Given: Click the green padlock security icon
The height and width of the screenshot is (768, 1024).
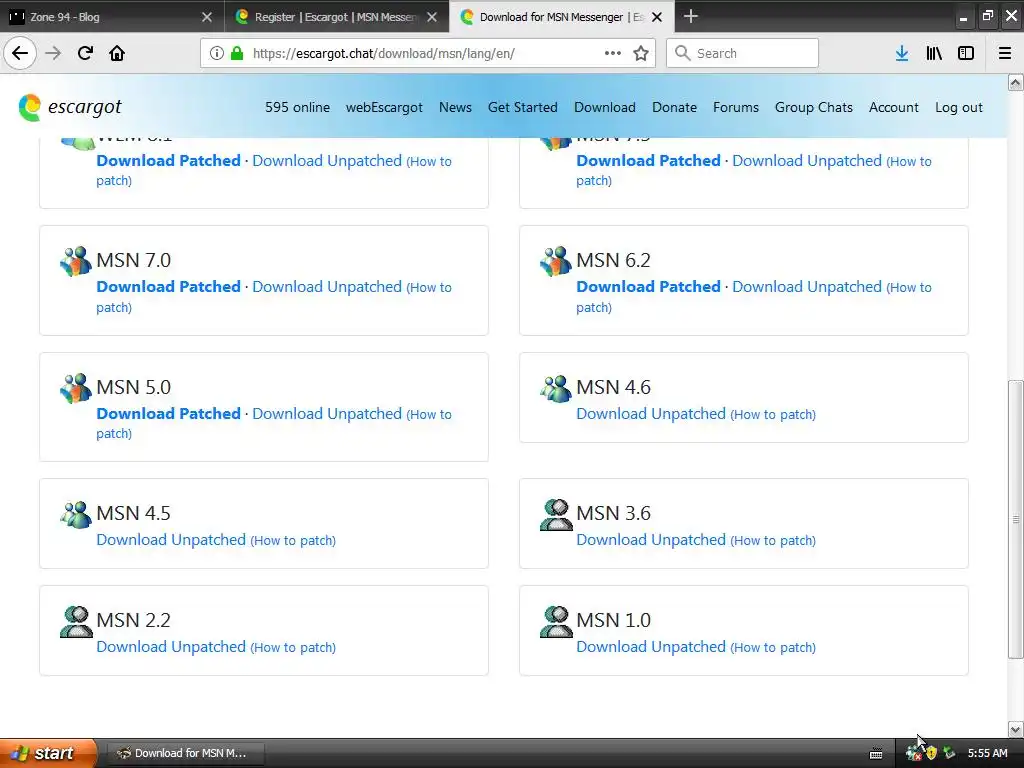Looking at the screenshot, I should tap(237, 54).
